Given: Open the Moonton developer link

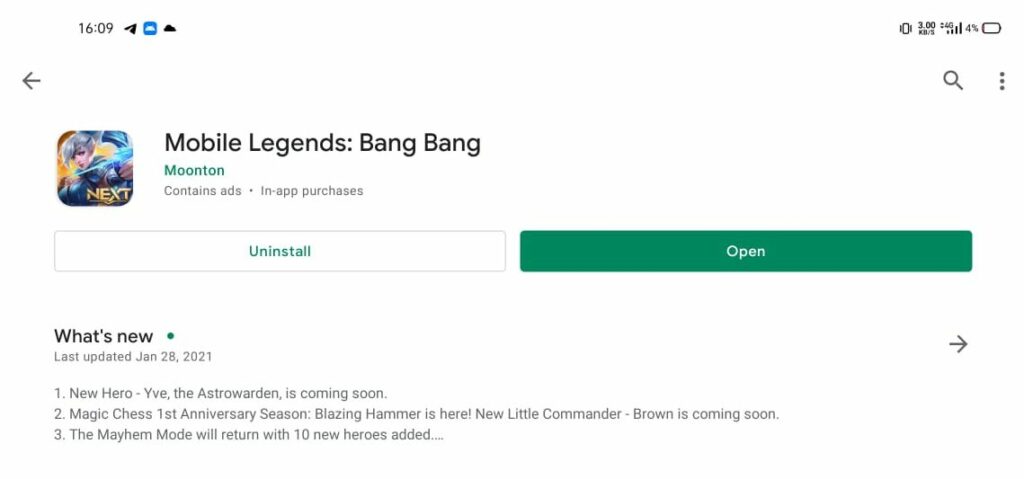Looking at the screenshot, I should pyautogui.click(x=194, y=171).
